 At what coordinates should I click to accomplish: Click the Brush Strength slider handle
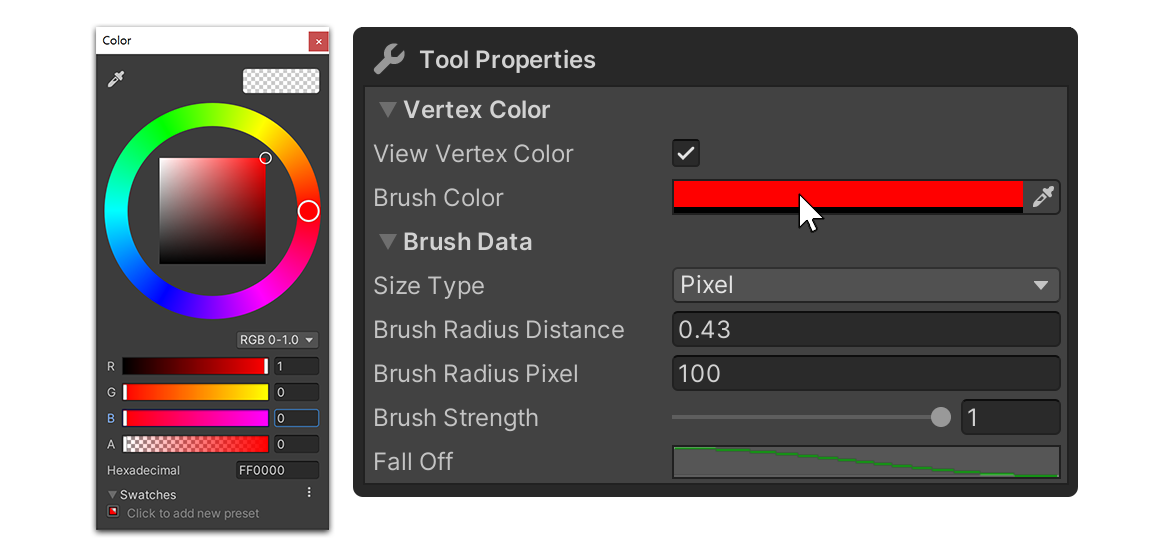point(940,417)
